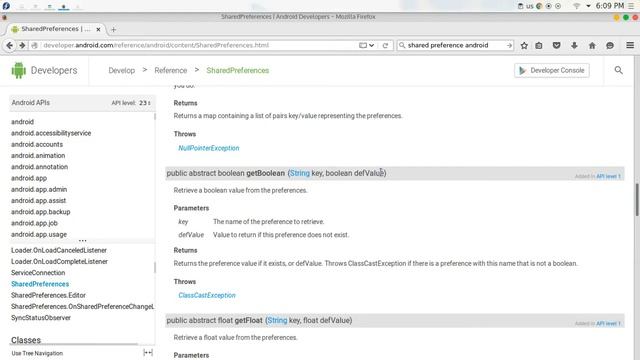Open bookmarks library clipboard icon
Viewport: 640px width, 360px height.
click(x=539, y=45)
